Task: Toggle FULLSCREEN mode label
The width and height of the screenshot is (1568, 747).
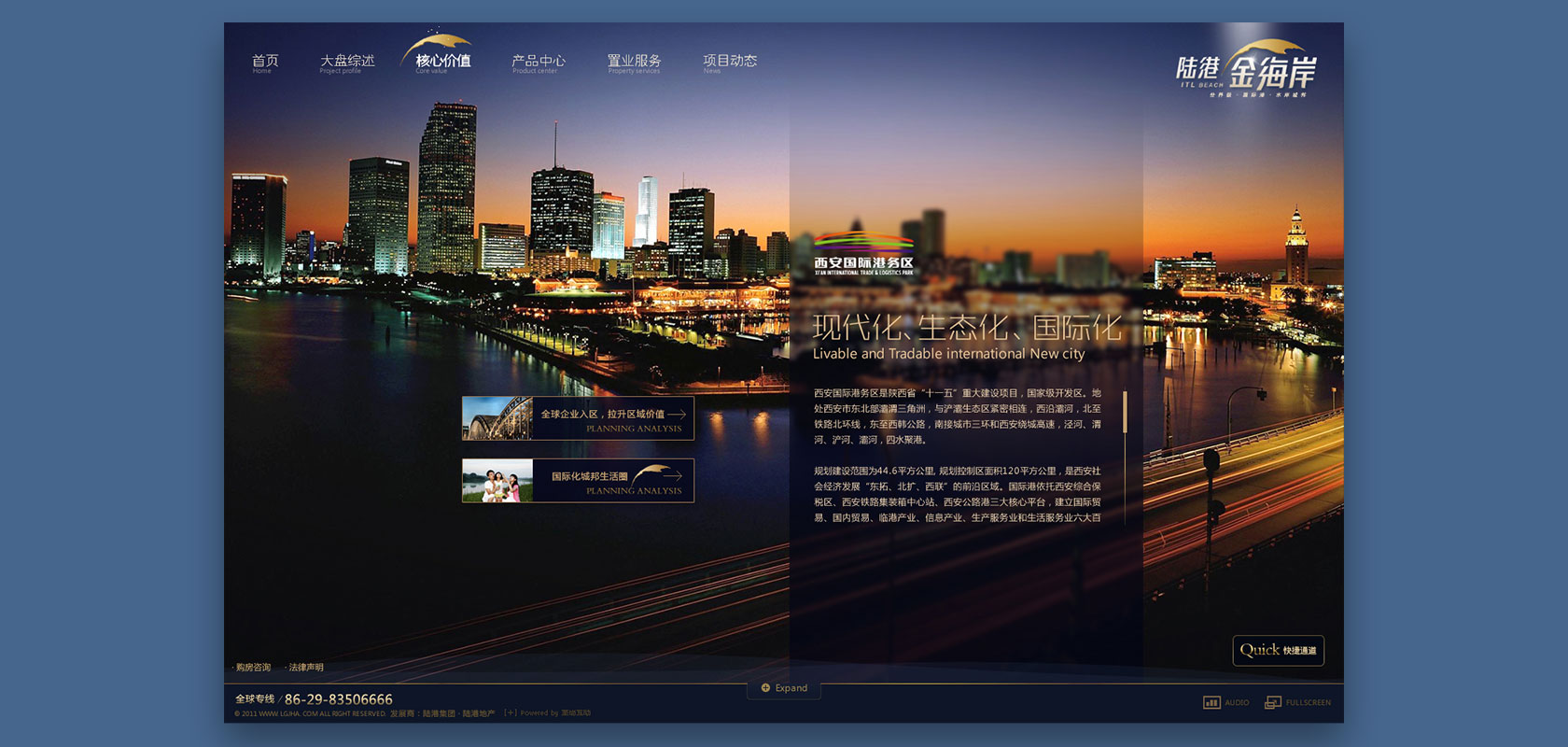Action: coord(1308,702)
